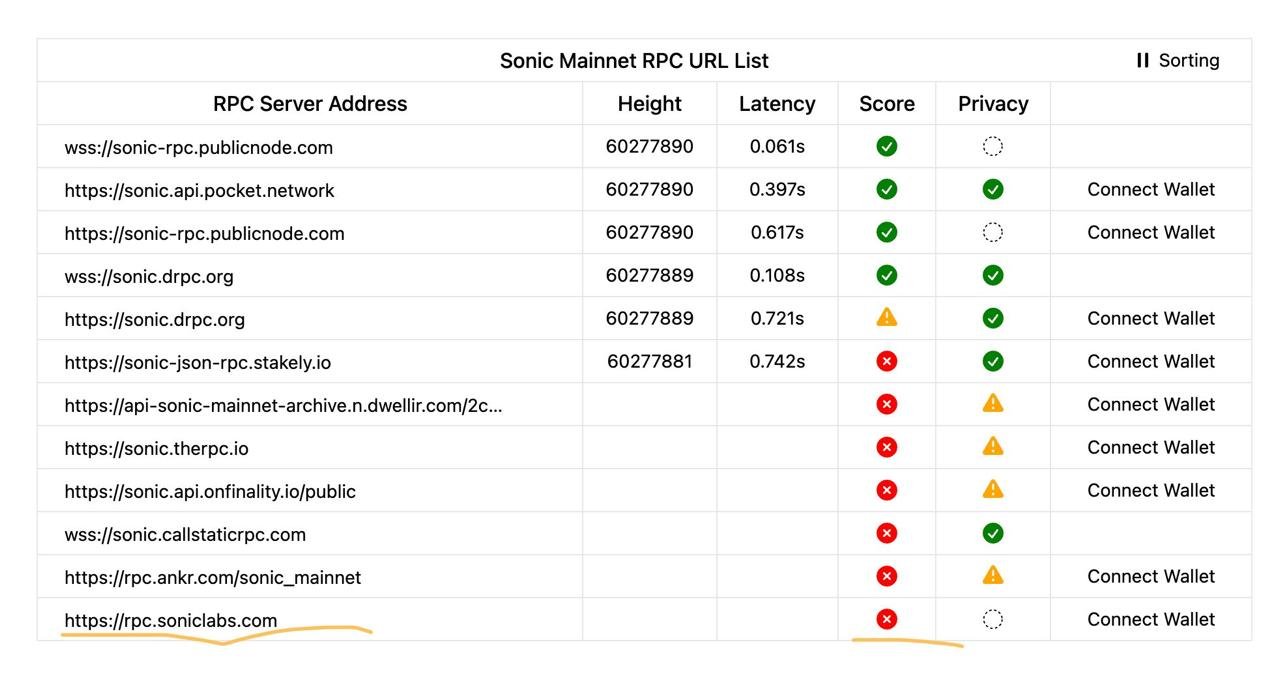Viewport: 1280px width, 674px height.
Task: Click orange privacy warning for https://sonic.therpc.io
Action: pyautogui.click(x=992, y=447)
